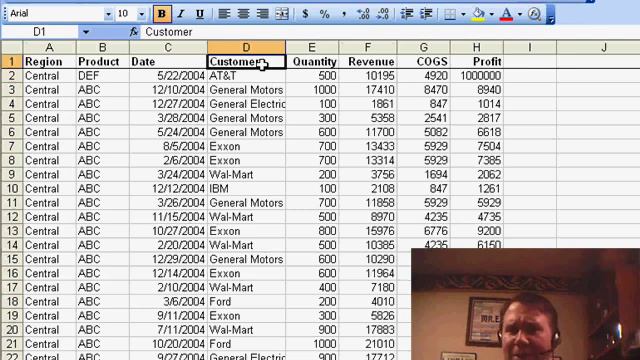Center align text

tap(243, 14)
